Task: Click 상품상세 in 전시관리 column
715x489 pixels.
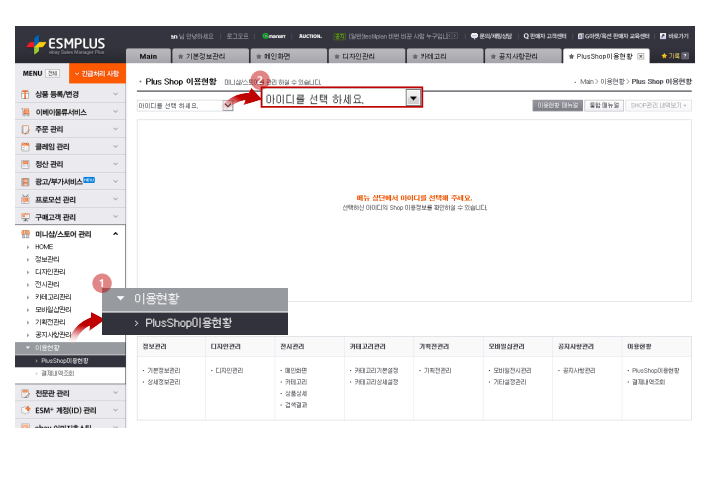Action: 296,393
